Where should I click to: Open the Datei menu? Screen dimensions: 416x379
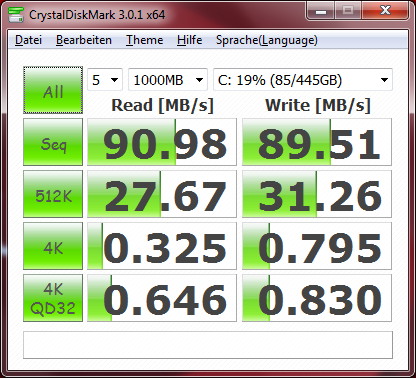(x=28, y=40)
